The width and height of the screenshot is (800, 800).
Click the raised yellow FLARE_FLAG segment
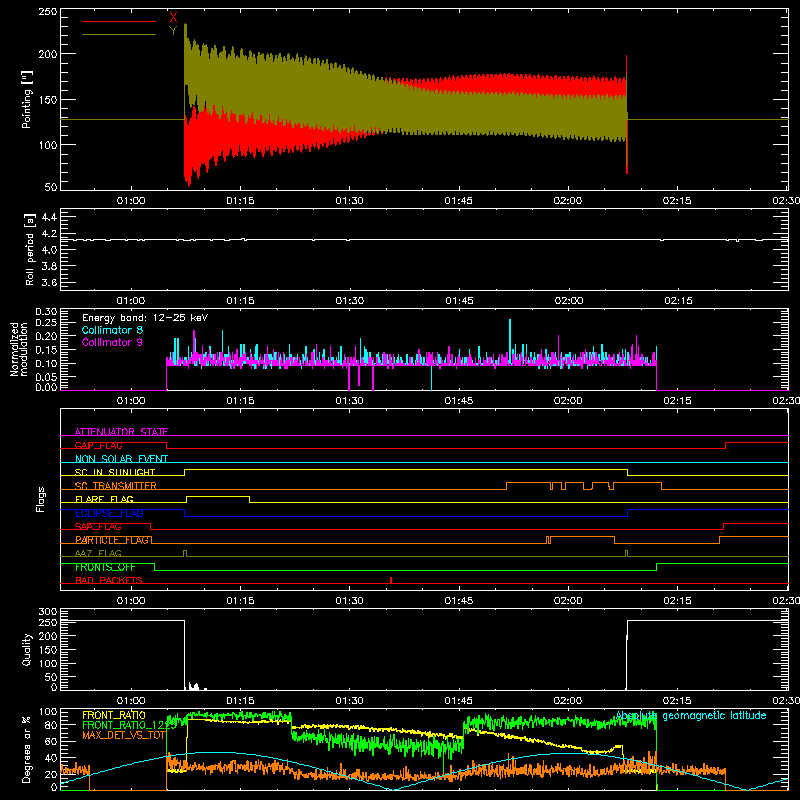pyautogui.click(x=218, y=496)
